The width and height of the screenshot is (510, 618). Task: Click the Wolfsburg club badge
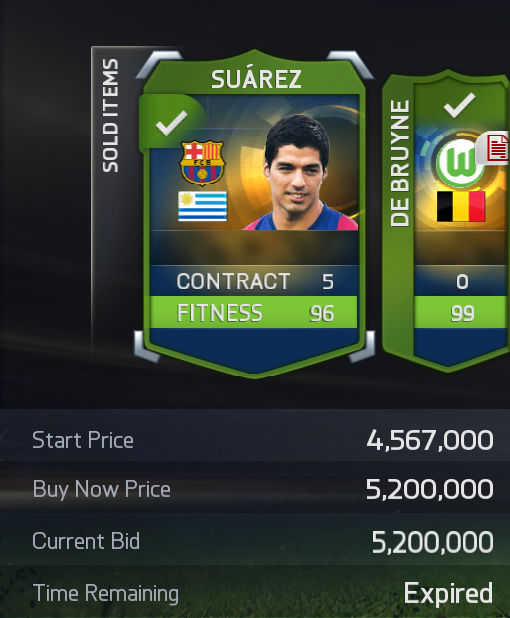point(460,162)
